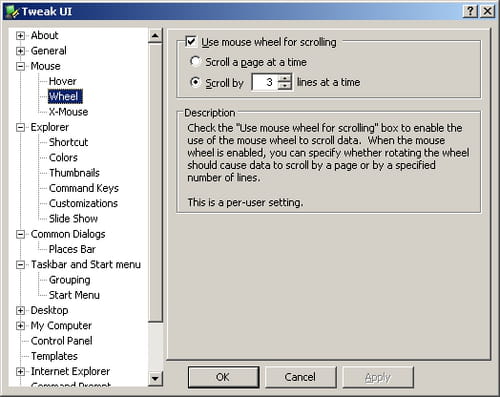500x397 pixels.
Task: Click the tree scrollbar up arrow
Action: [155, 35]
